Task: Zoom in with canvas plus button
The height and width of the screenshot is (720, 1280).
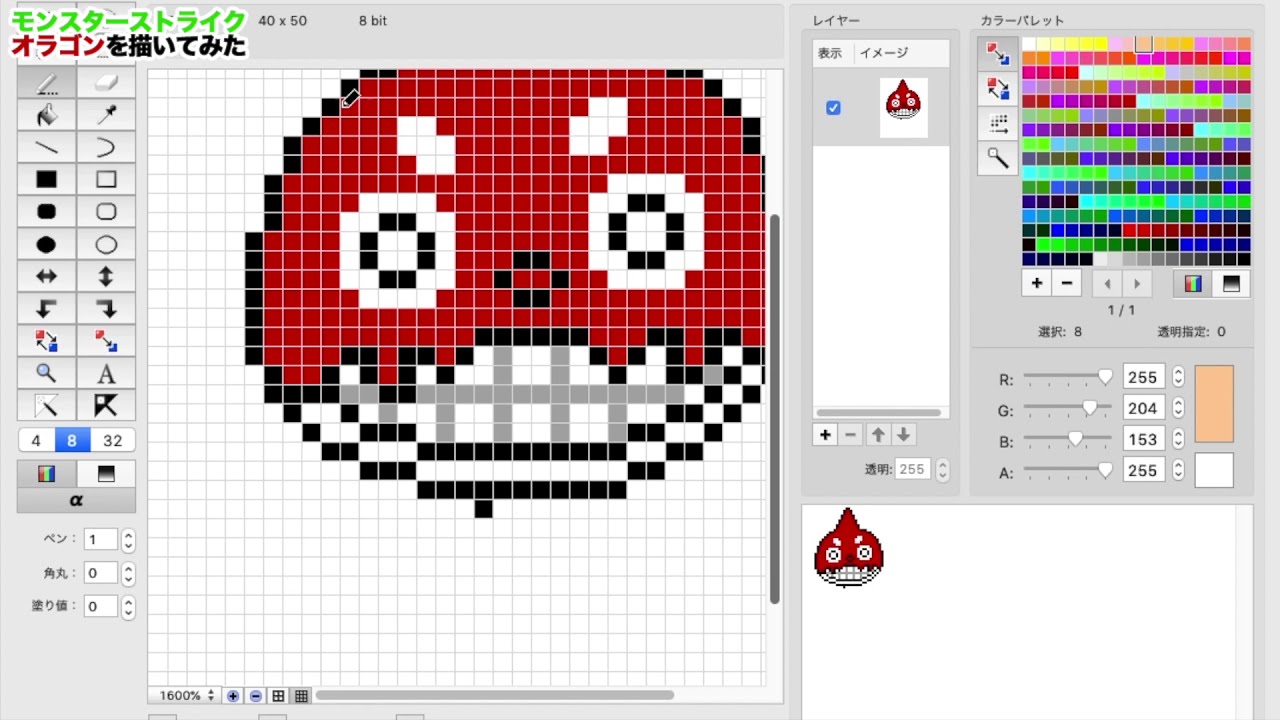Action: click(x=233, y=696)
